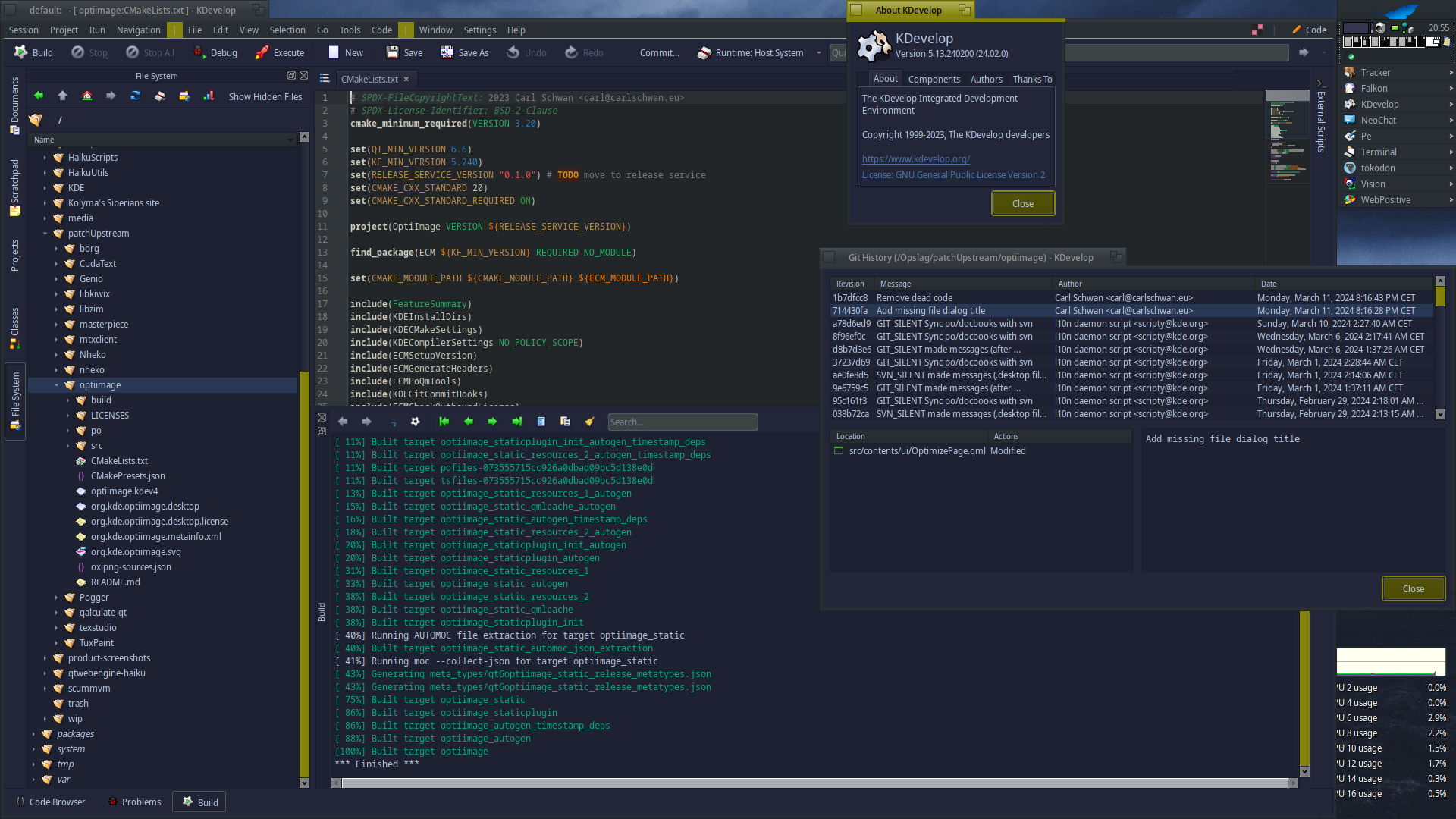Reload the File System view

point(136,96)
